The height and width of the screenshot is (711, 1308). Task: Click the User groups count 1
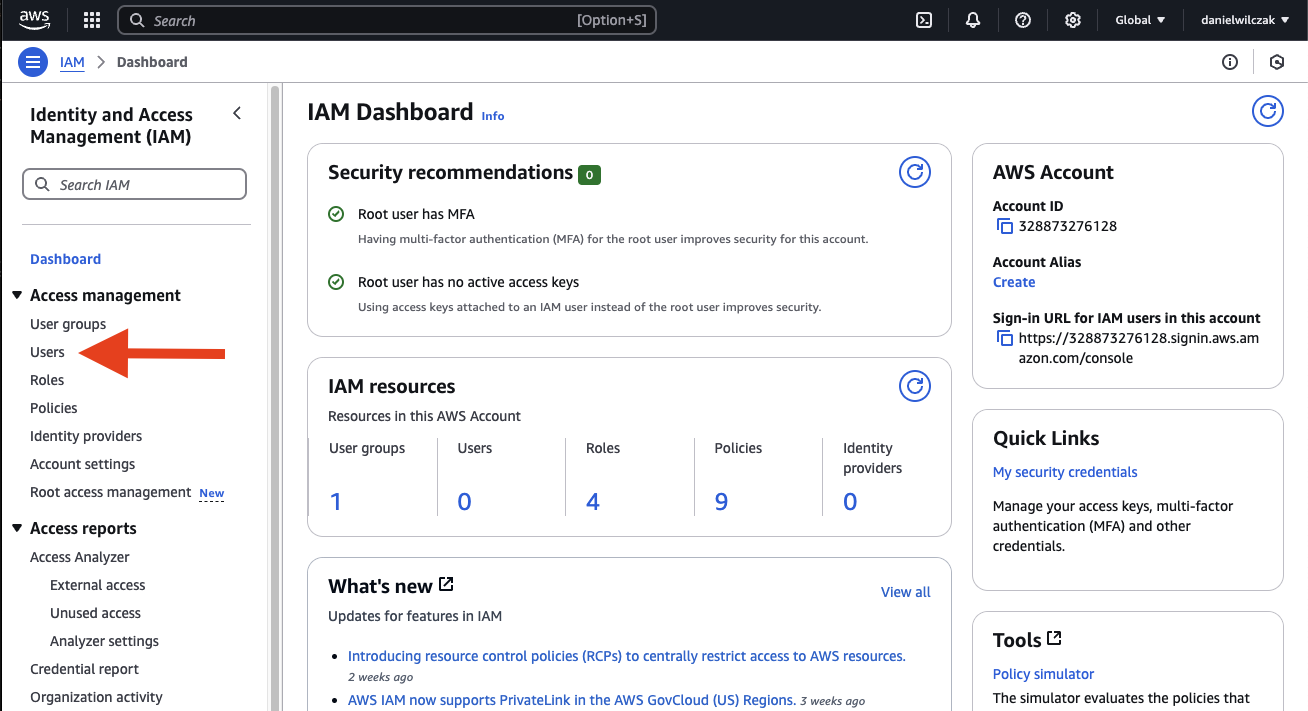(x=336, y=501)
